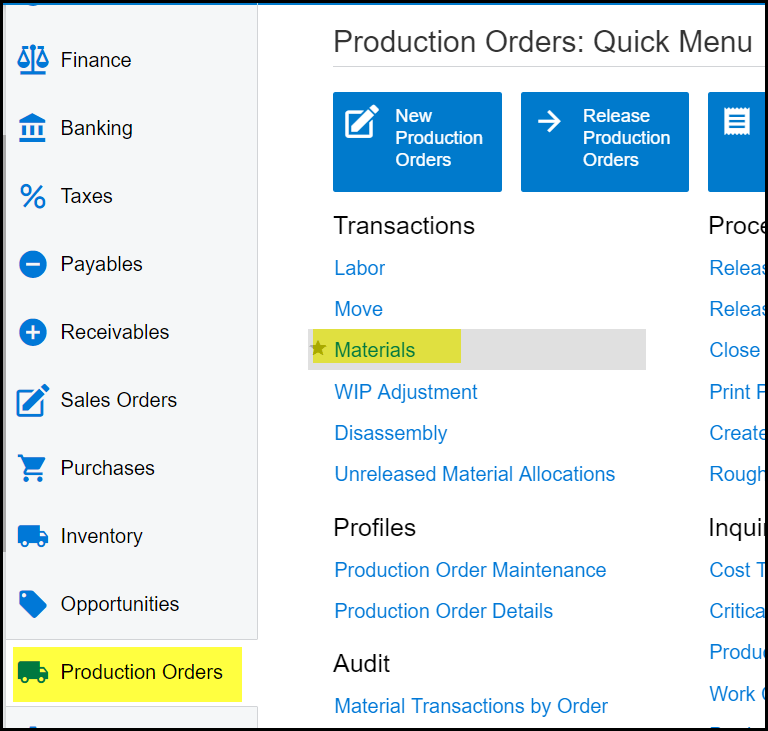Image resolution: width=768 pixels, height=731 pixels.
Task: Click the Purchases shopping cart icon
Action: [x=33, y=468]
